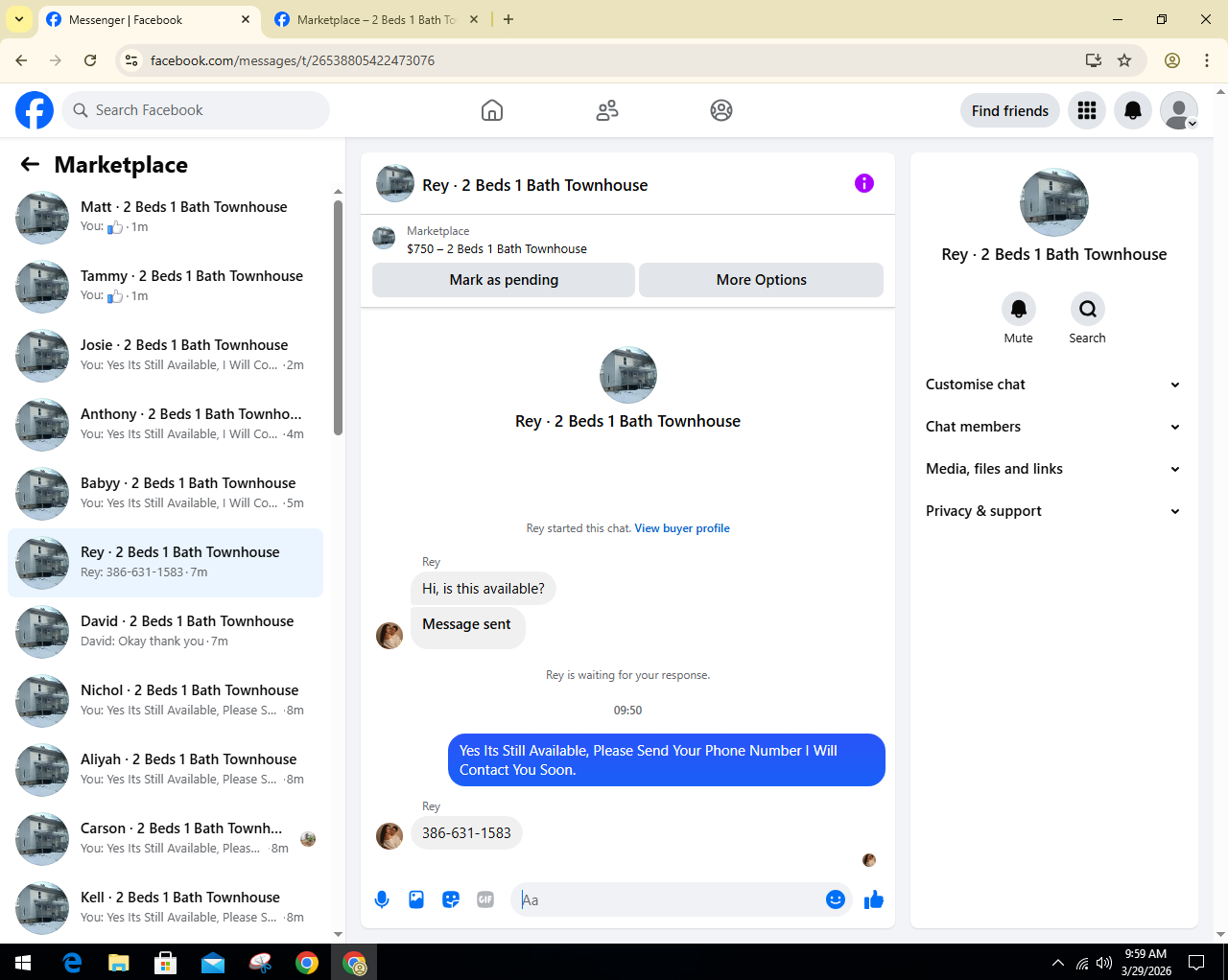Viewport: 1228px width, 980px height.
Task: Open Chrome tab search dropdown arrow
Action: [19, 19]
